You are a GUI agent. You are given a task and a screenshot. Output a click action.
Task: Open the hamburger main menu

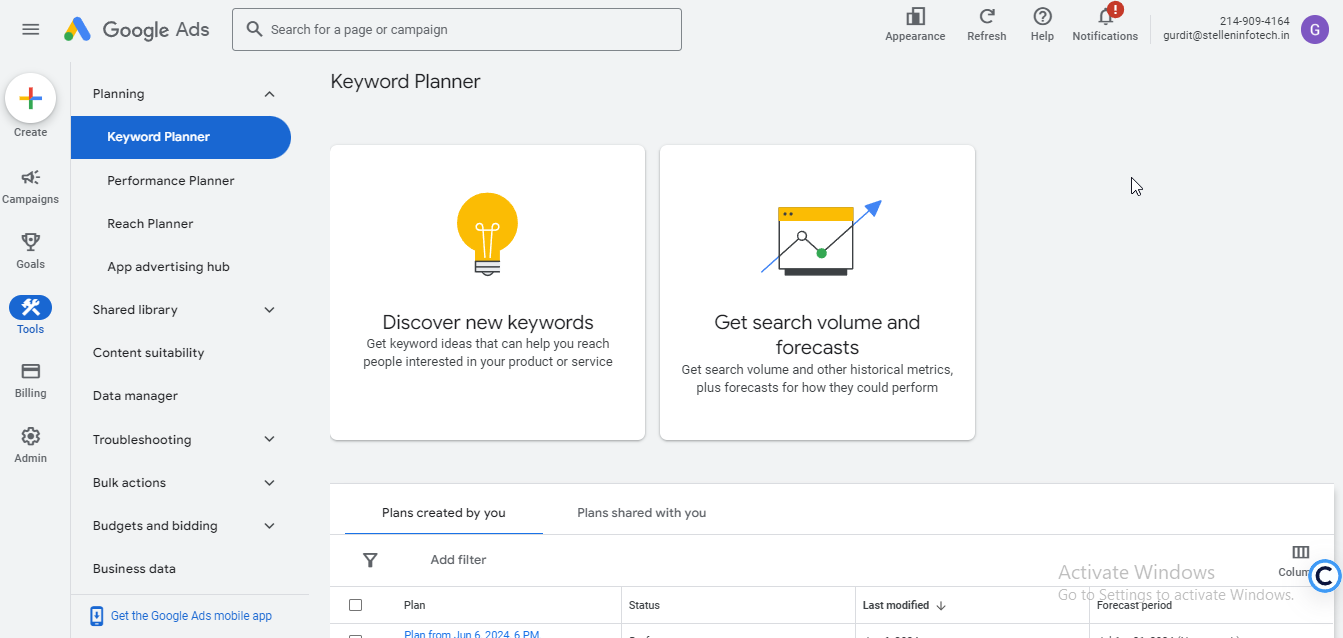coord(30,30)
